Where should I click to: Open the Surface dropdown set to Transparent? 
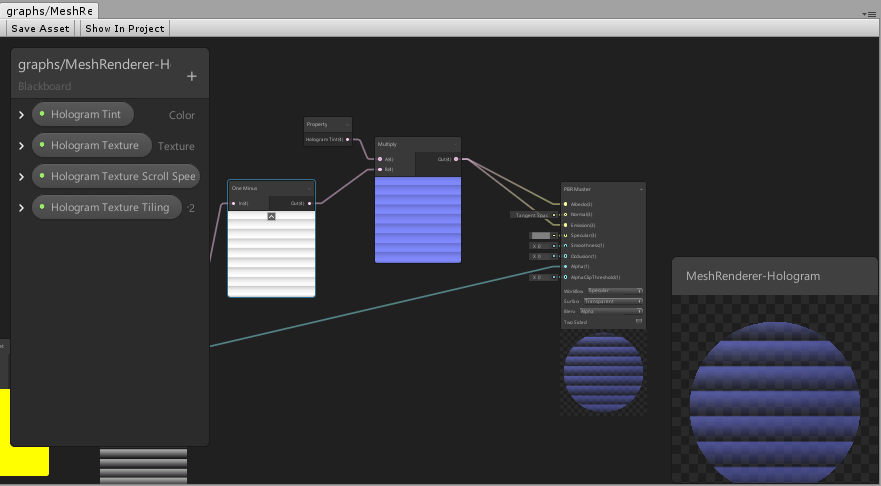coord(613,301)
